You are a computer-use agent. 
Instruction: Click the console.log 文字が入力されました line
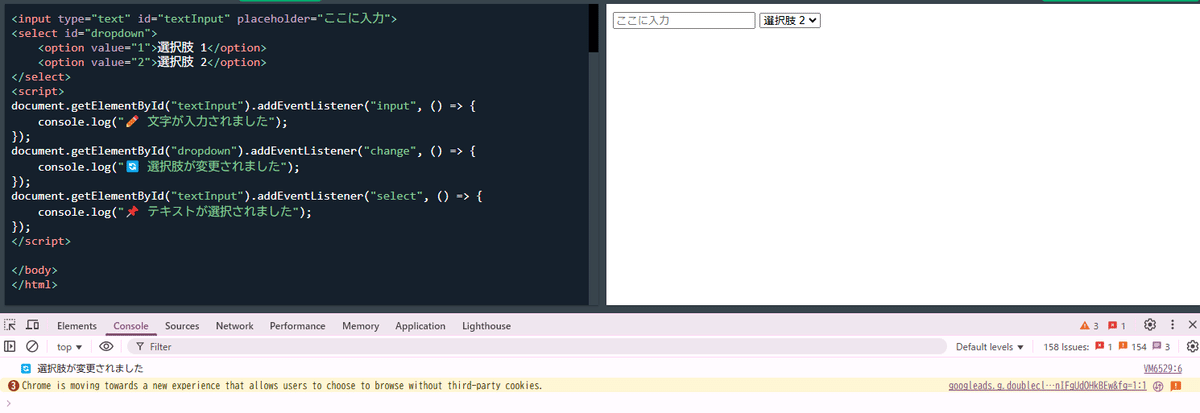(162, 121)
